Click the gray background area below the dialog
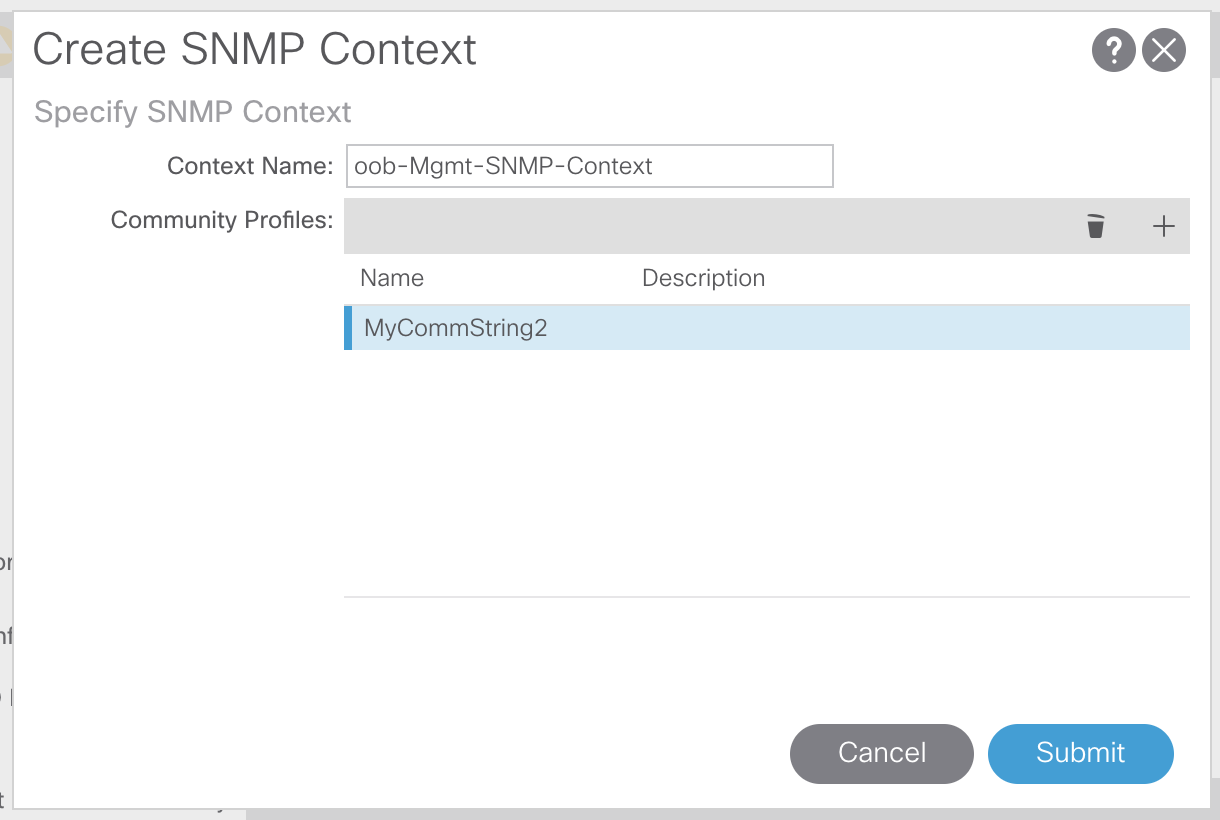1220x820 pixels. pyautogui.click(x=700, y=814)
